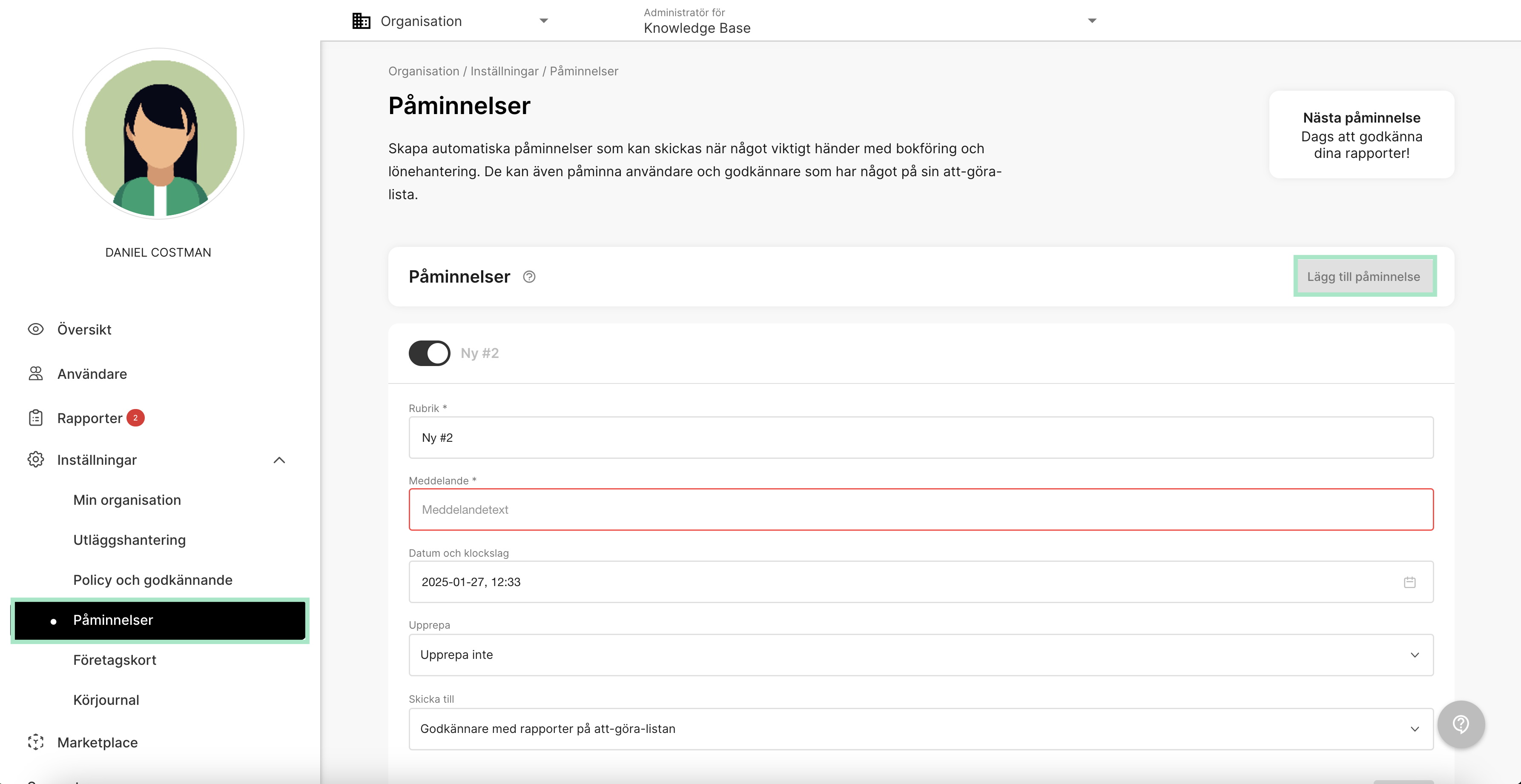1521x784 pixels.
Task: Open the calendar icon in date field
Action: (1409, 582)
